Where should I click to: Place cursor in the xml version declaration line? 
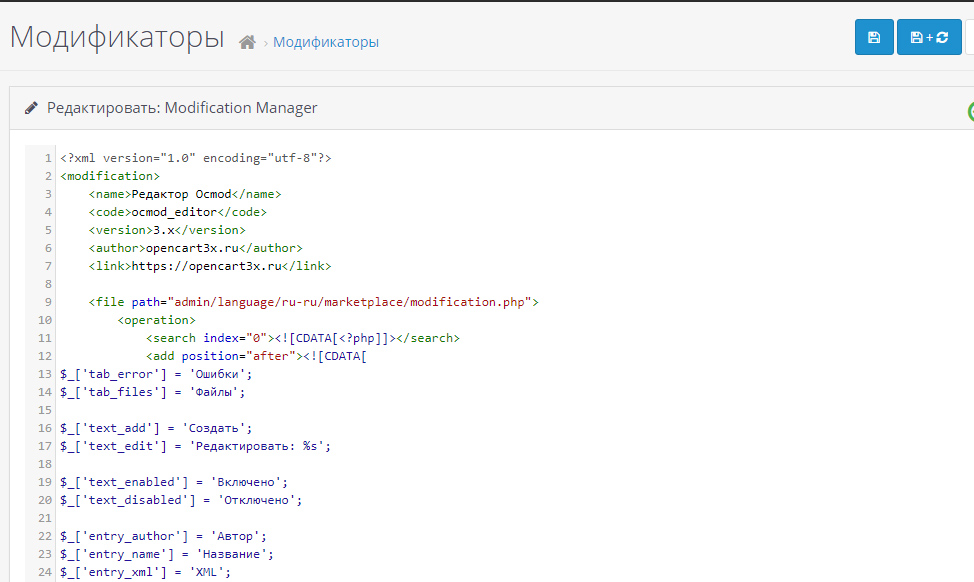[196, 158]
